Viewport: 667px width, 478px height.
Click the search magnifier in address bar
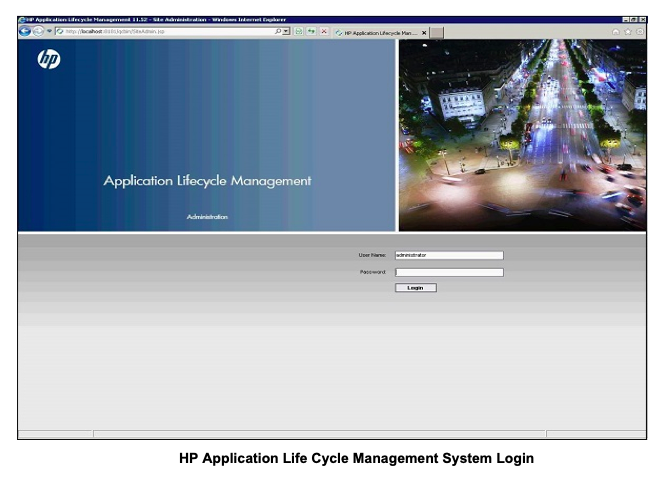pos(278,31)
